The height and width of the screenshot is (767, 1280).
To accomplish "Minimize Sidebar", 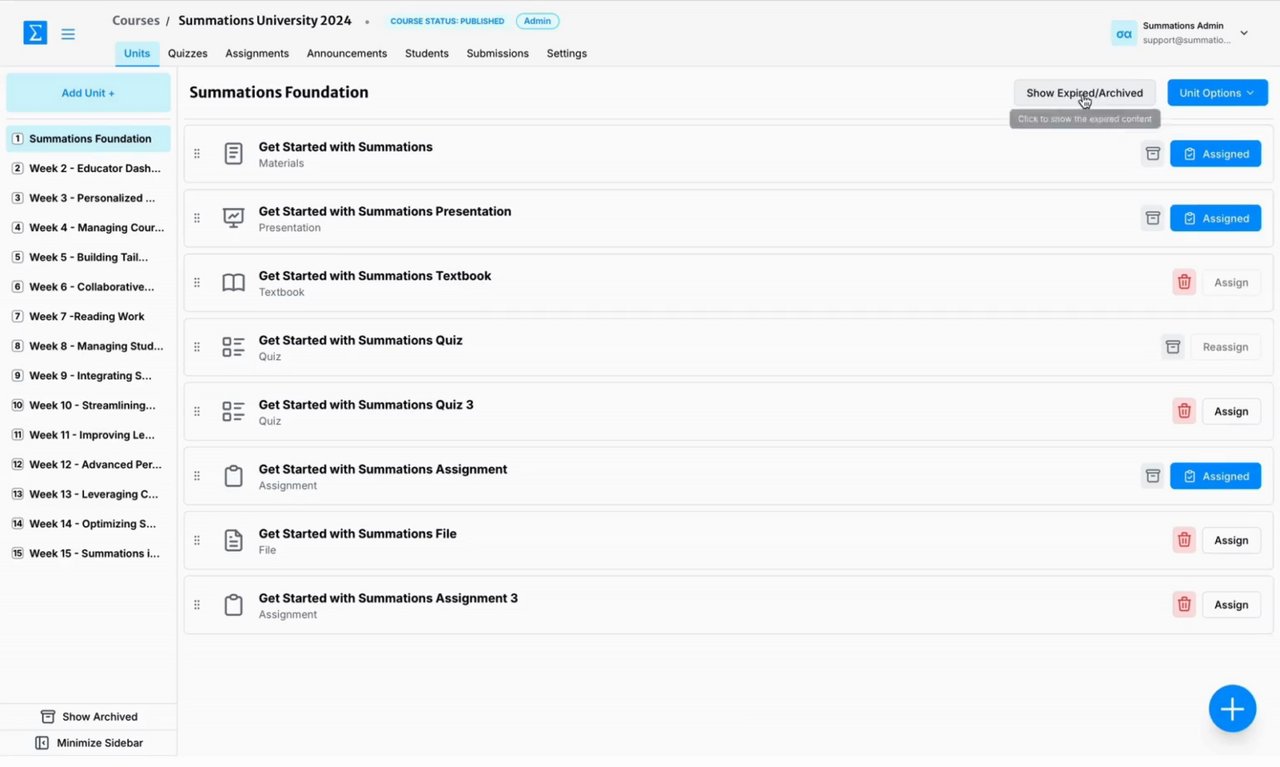I will coord(89,743).
